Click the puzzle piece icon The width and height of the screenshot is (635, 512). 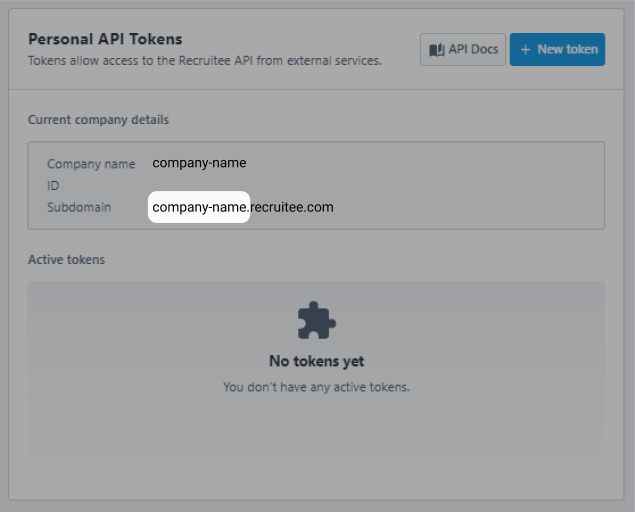tap(316, 321)
